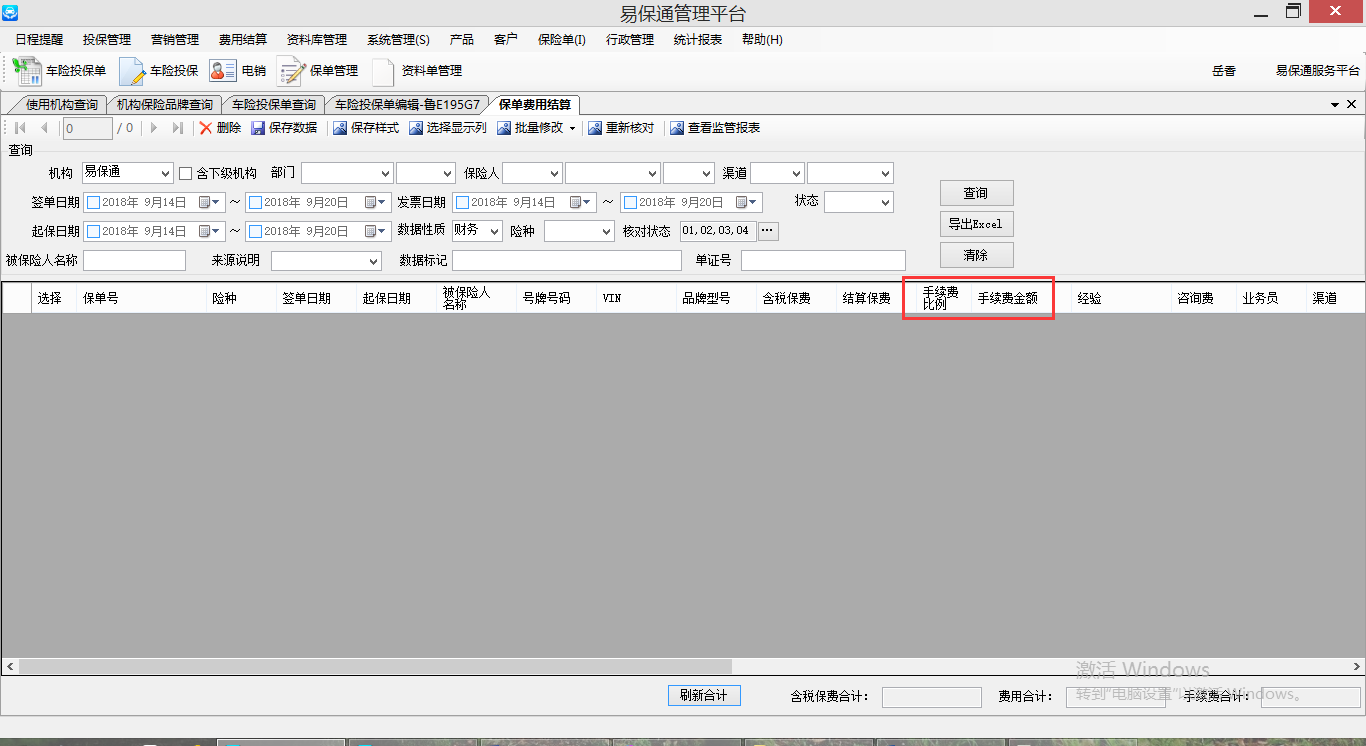Close the active document tab

1352,104
